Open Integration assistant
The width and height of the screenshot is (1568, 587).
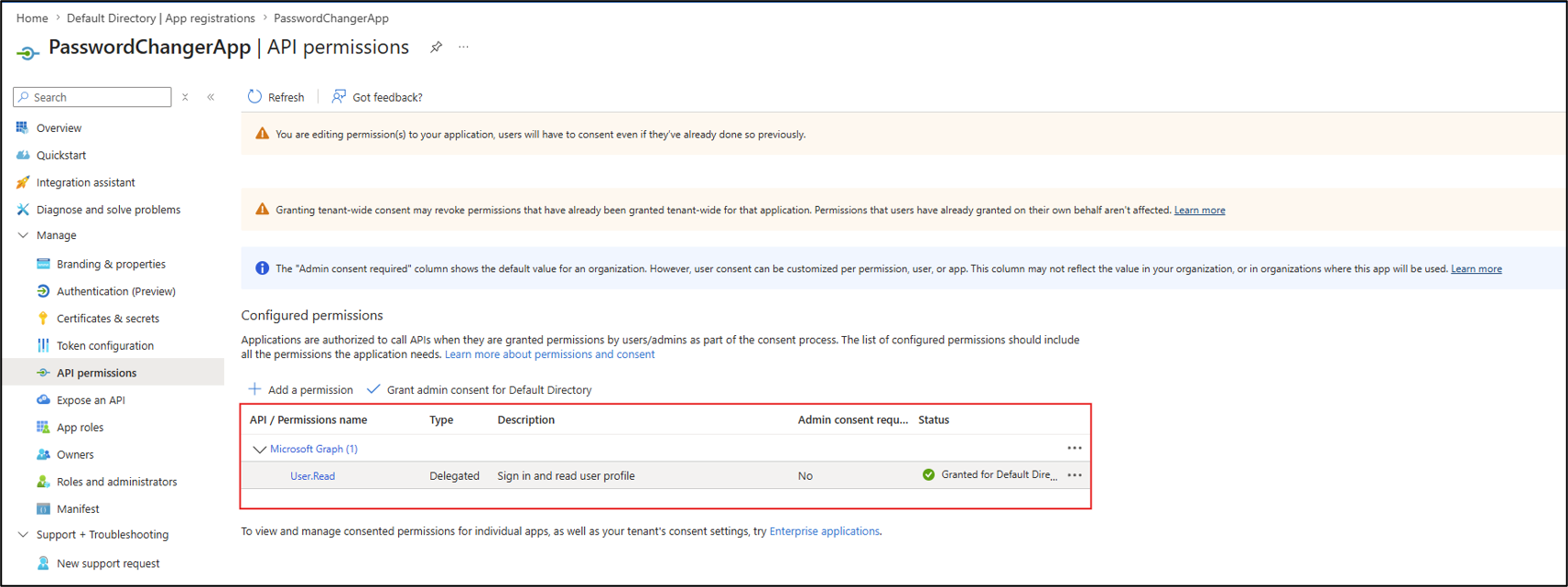click(85, 183)
